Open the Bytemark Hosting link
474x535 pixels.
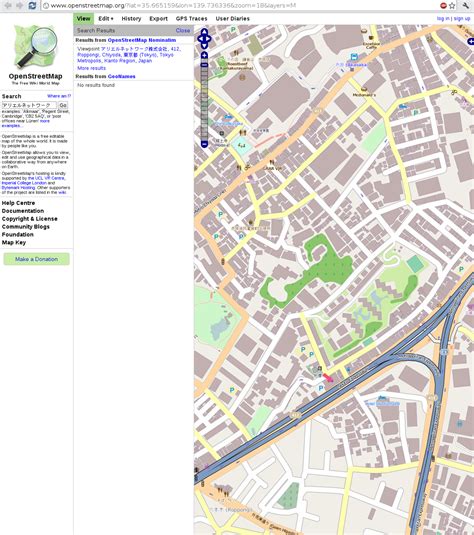pyautogui.click(x=18, y=188)
